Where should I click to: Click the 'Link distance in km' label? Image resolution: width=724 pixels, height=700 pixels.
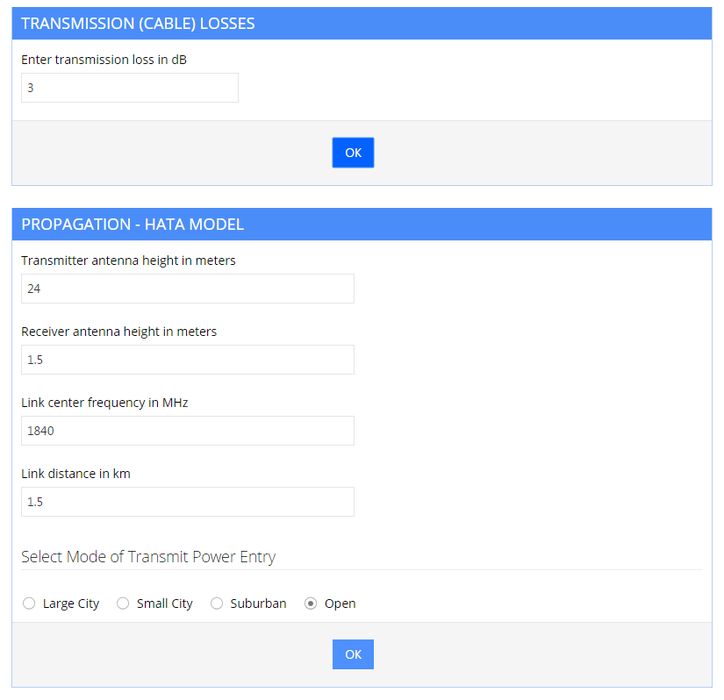76,474
